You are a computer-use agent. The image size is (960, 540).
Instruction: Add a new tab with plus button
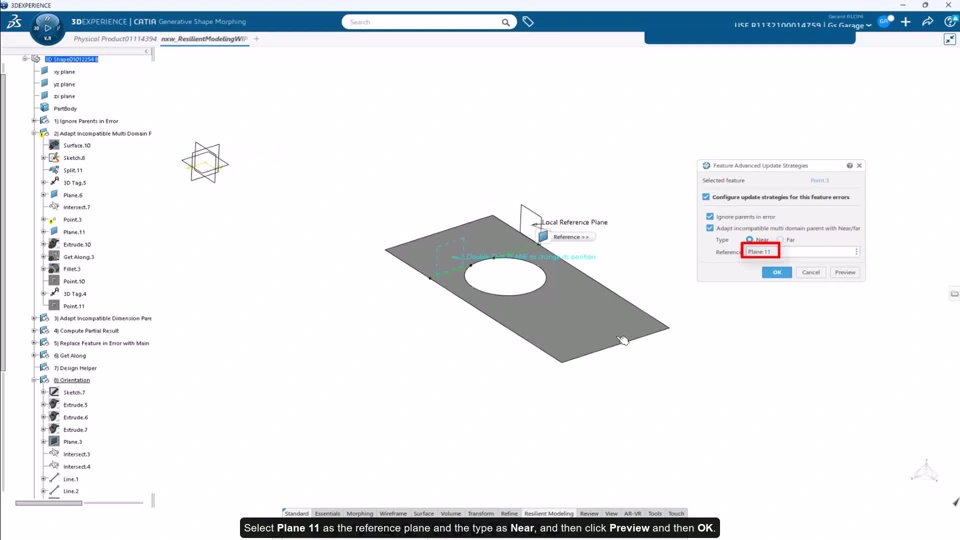click(257, 39)
